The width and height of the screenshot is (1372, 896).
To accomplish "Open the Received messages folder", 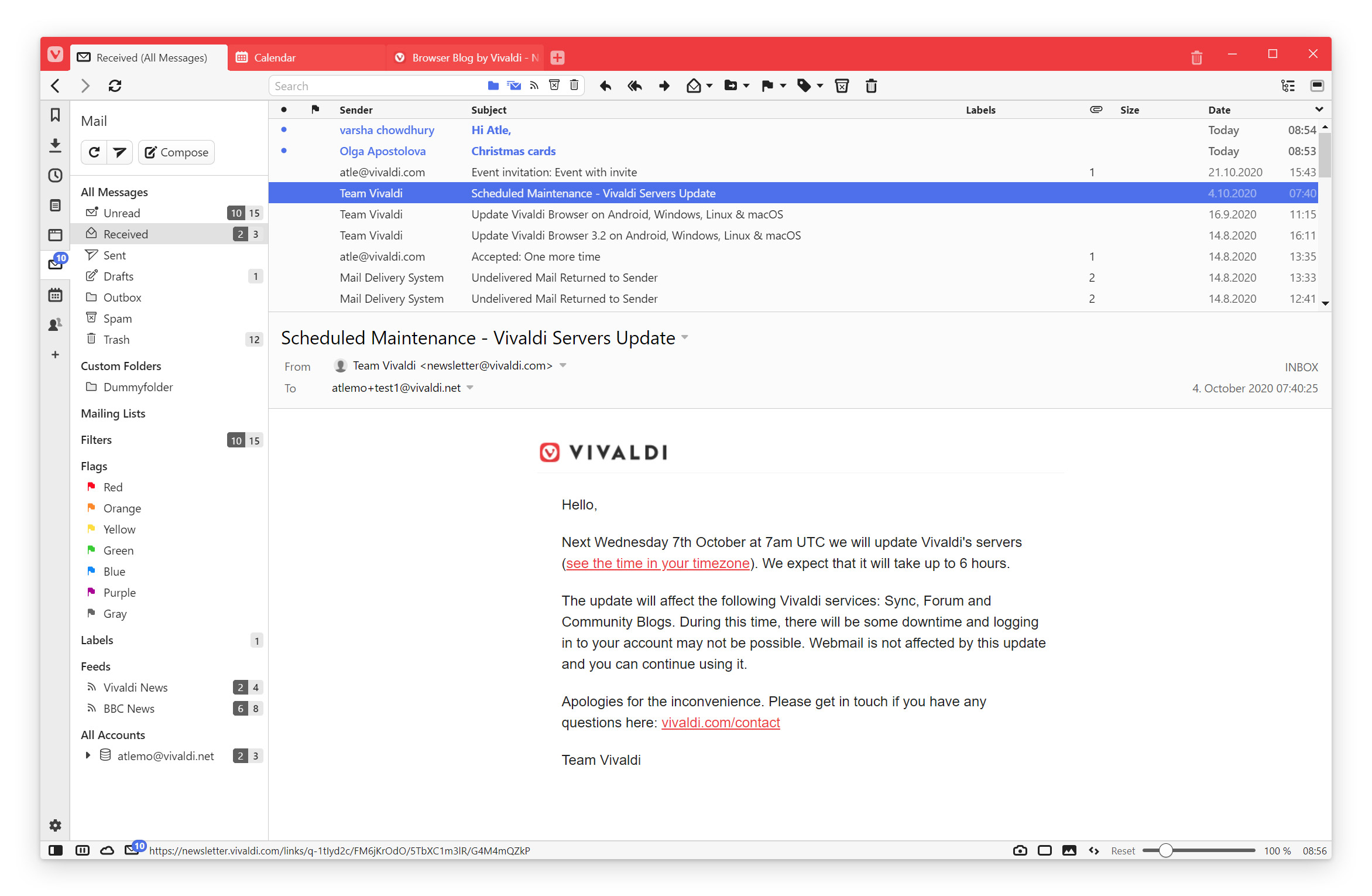I will pos(125,233).
